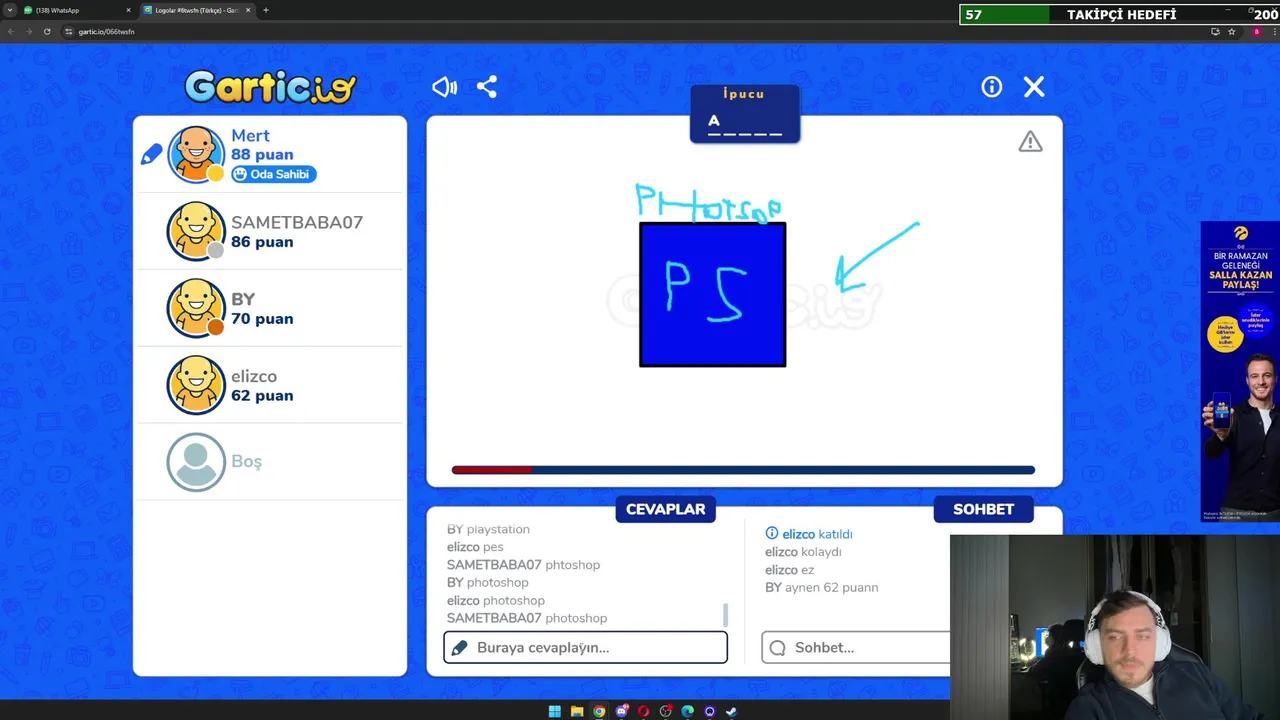Image resolution: width=1280 pixels, height=720 pixels.
Task: Click the answers list scrollbar
Action: [x=725, y=615]
